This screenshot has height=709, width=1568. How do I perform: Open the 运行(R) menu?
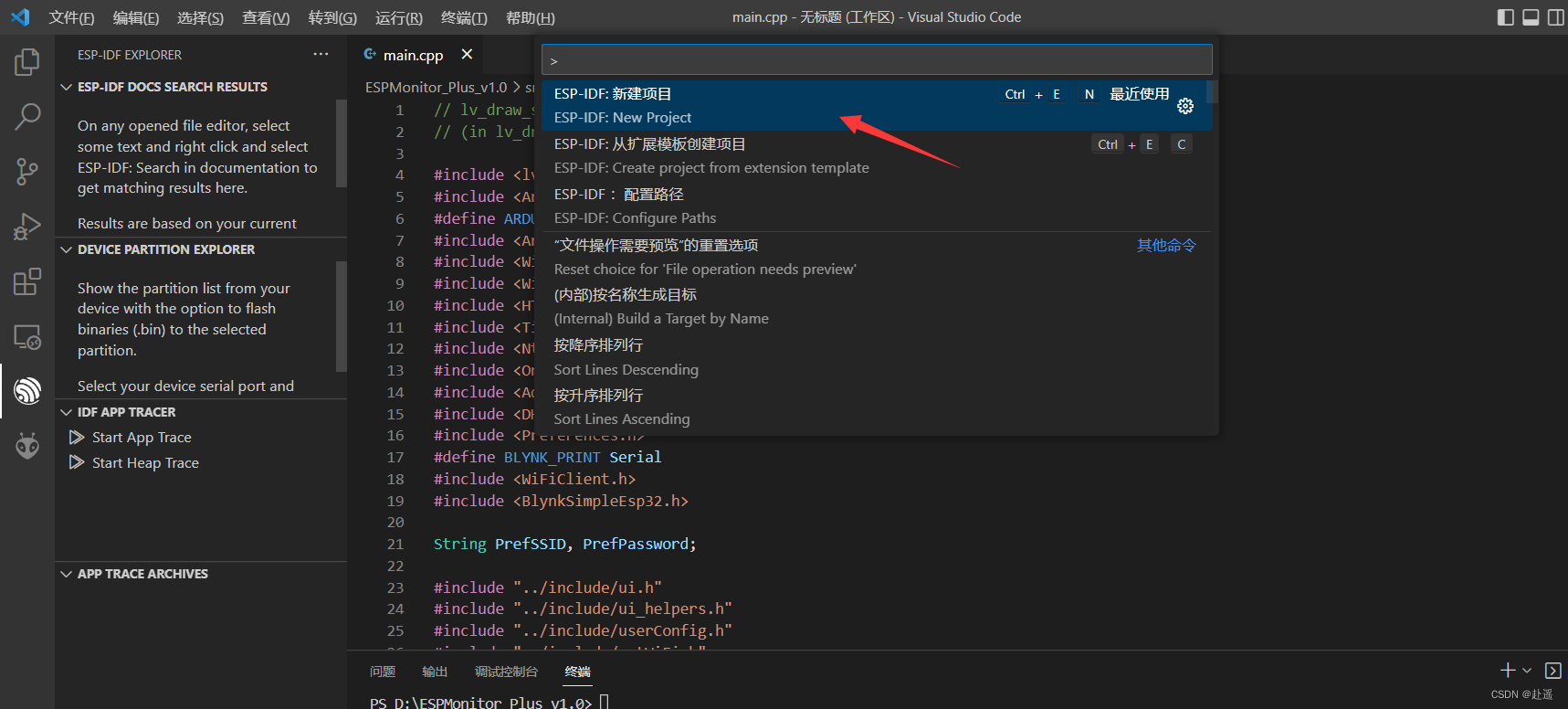click(399, 18)
